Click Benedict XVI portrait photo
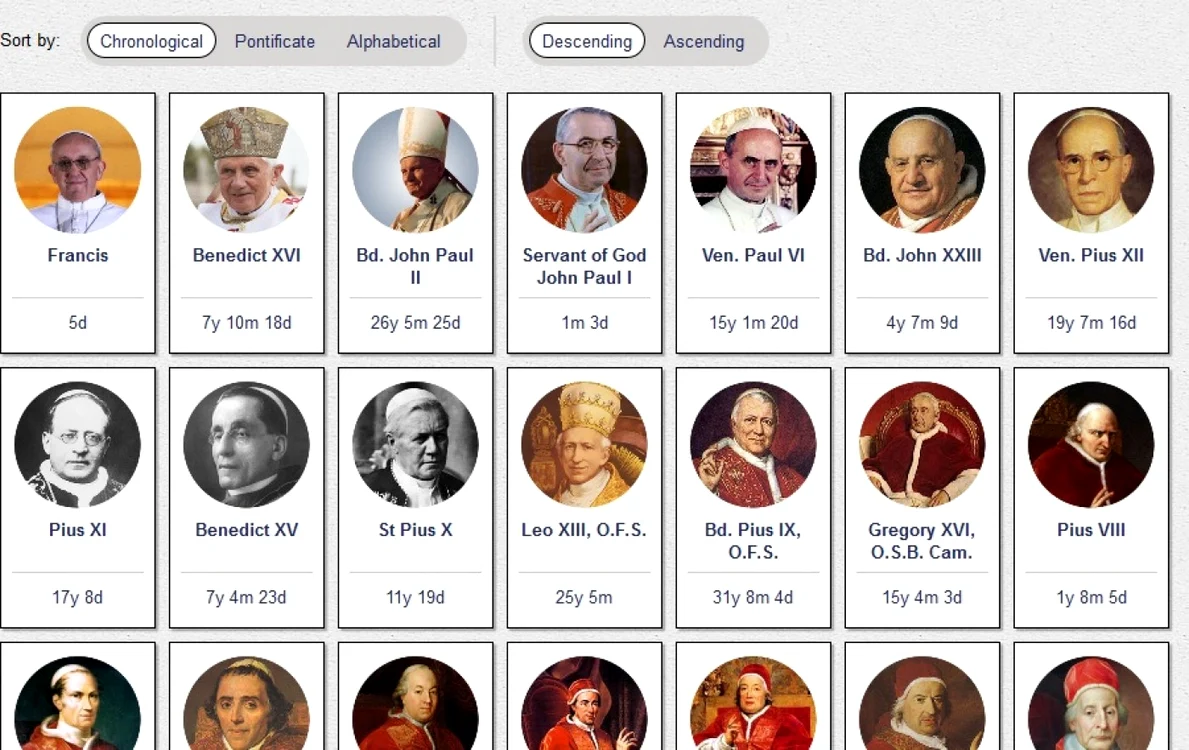The image size is (1189, 750). (246, 170)
